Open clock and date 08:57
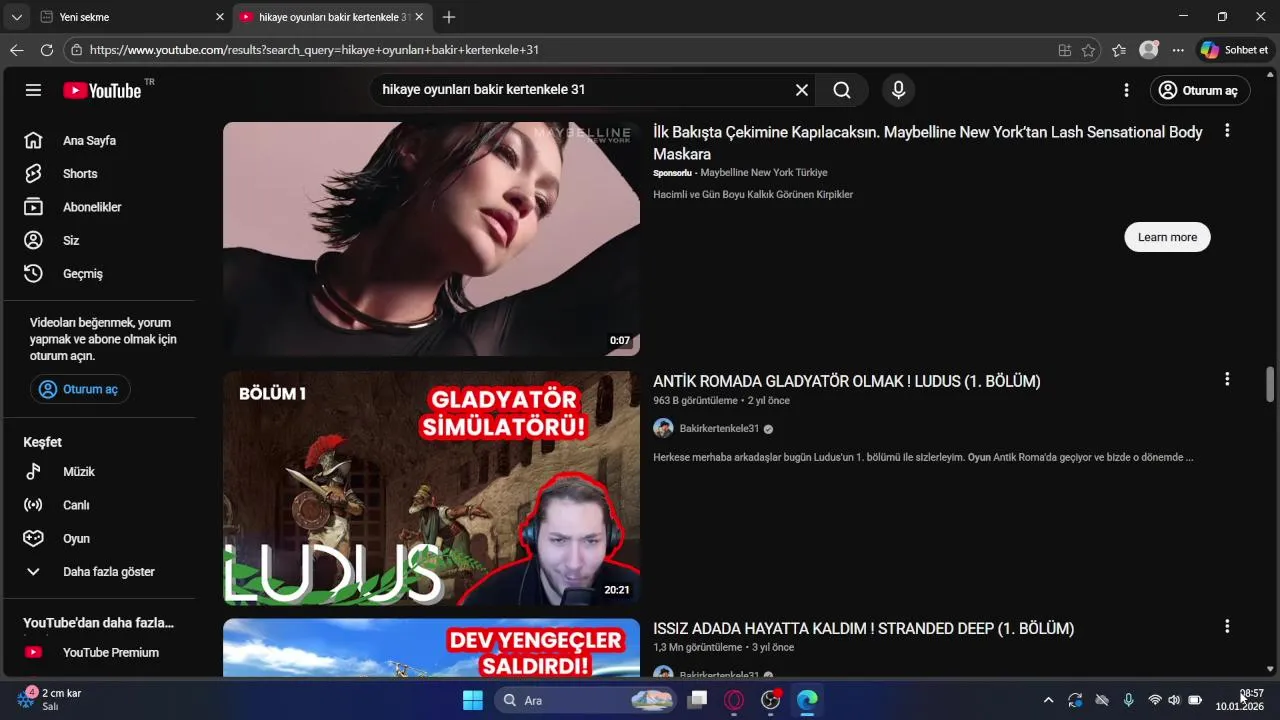 (x=1240, y=699)
